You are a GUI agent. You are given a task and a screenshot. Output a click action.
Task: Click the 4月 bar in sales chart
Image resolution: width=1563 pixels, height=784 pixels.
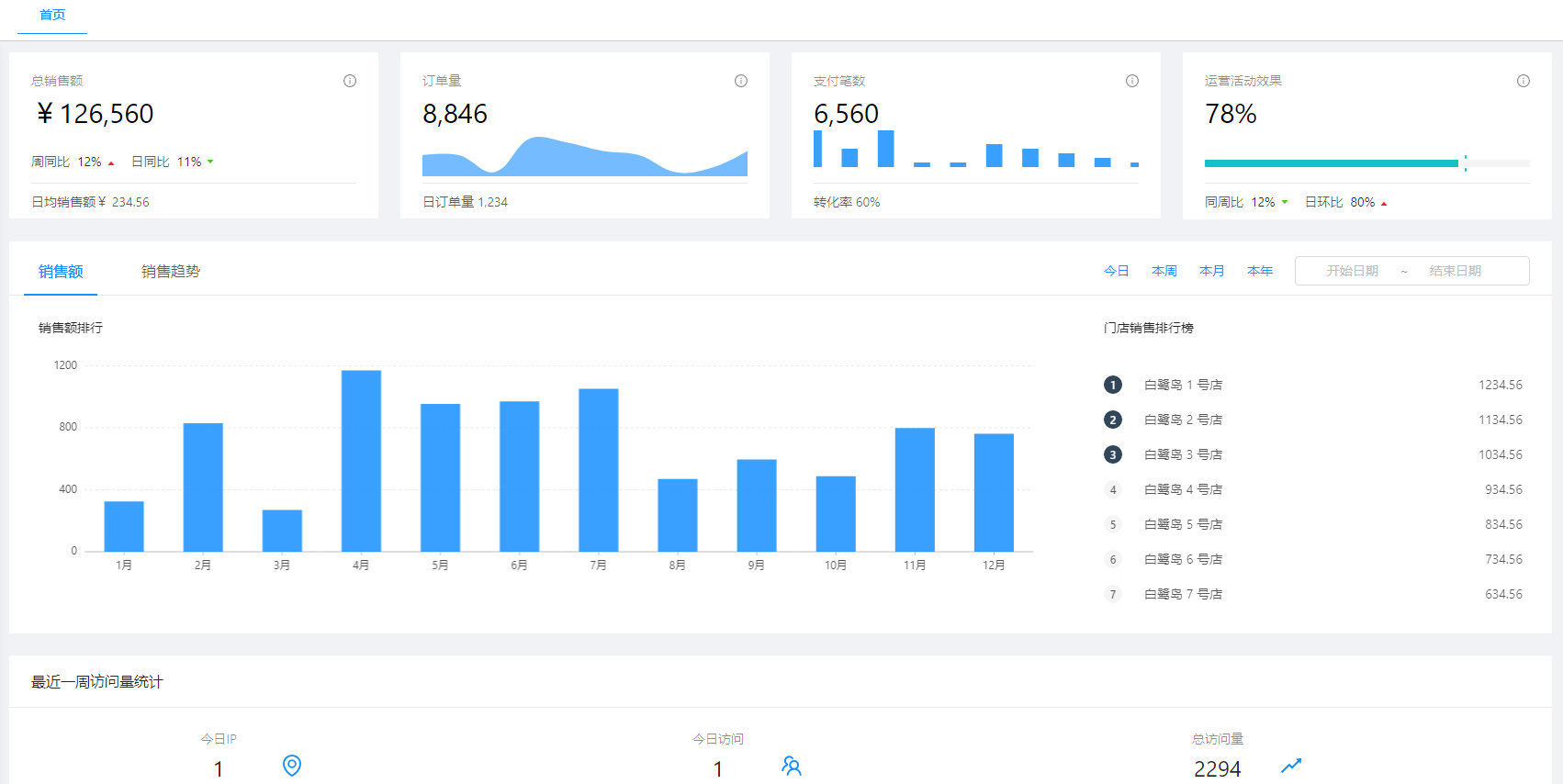pos(361,461)
